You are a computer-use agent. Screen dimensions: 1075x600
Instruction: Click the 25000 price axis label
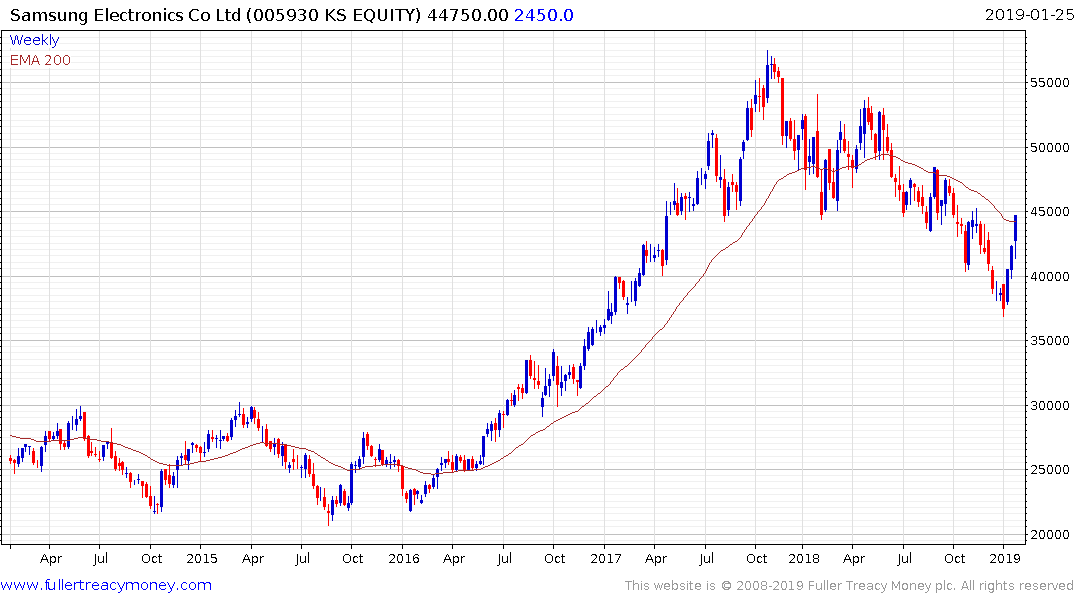pos(1050,470)
